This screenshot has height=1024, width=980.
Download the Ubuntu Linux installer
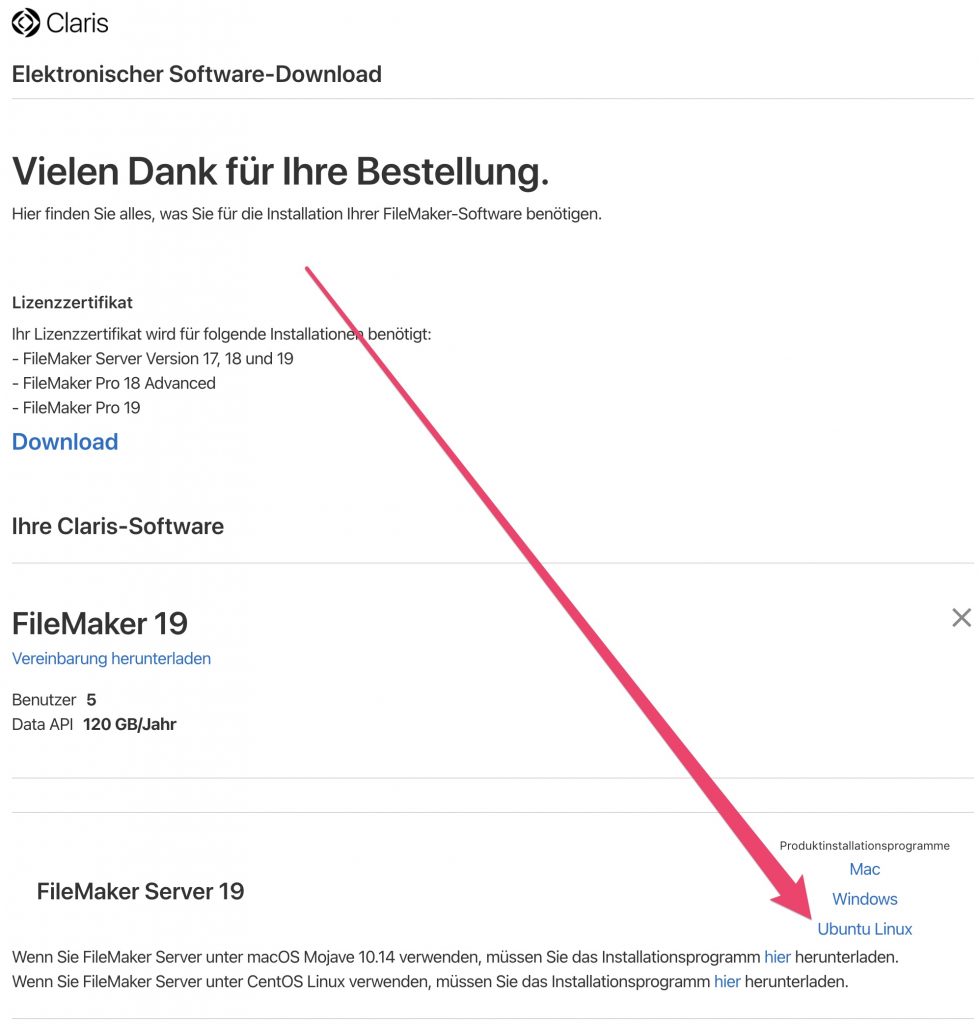864,929
